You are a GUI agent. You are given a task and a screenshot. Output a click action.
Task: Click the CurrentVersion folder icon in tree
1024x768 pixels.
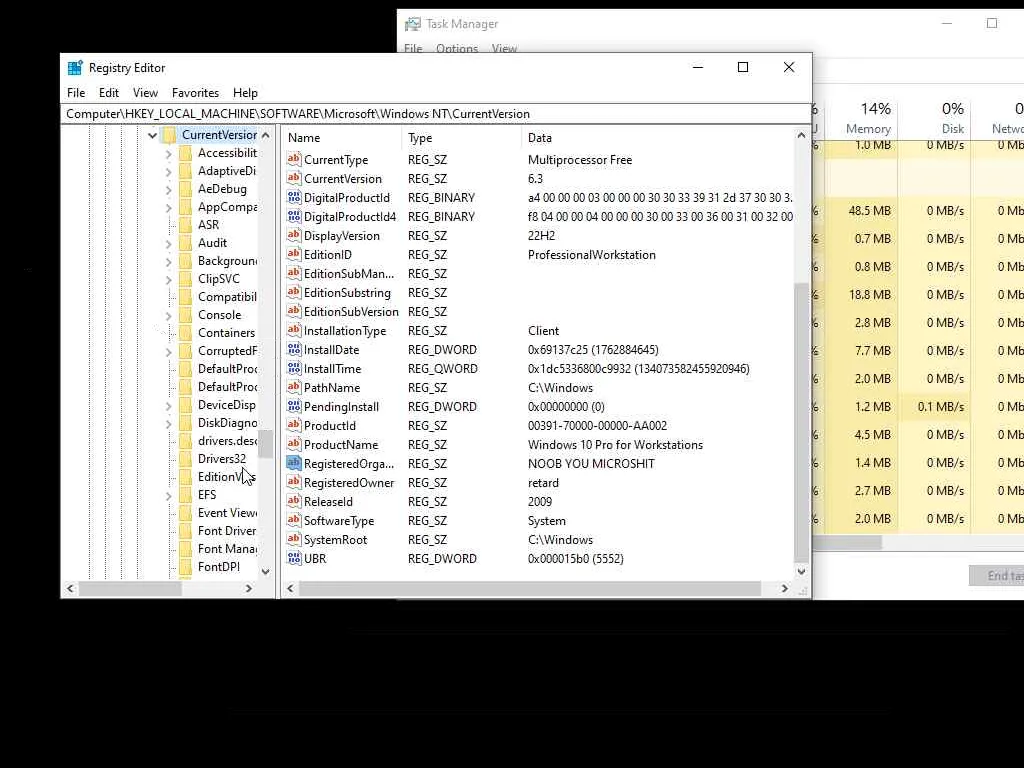pyautogui.click(x=169, y=135)
